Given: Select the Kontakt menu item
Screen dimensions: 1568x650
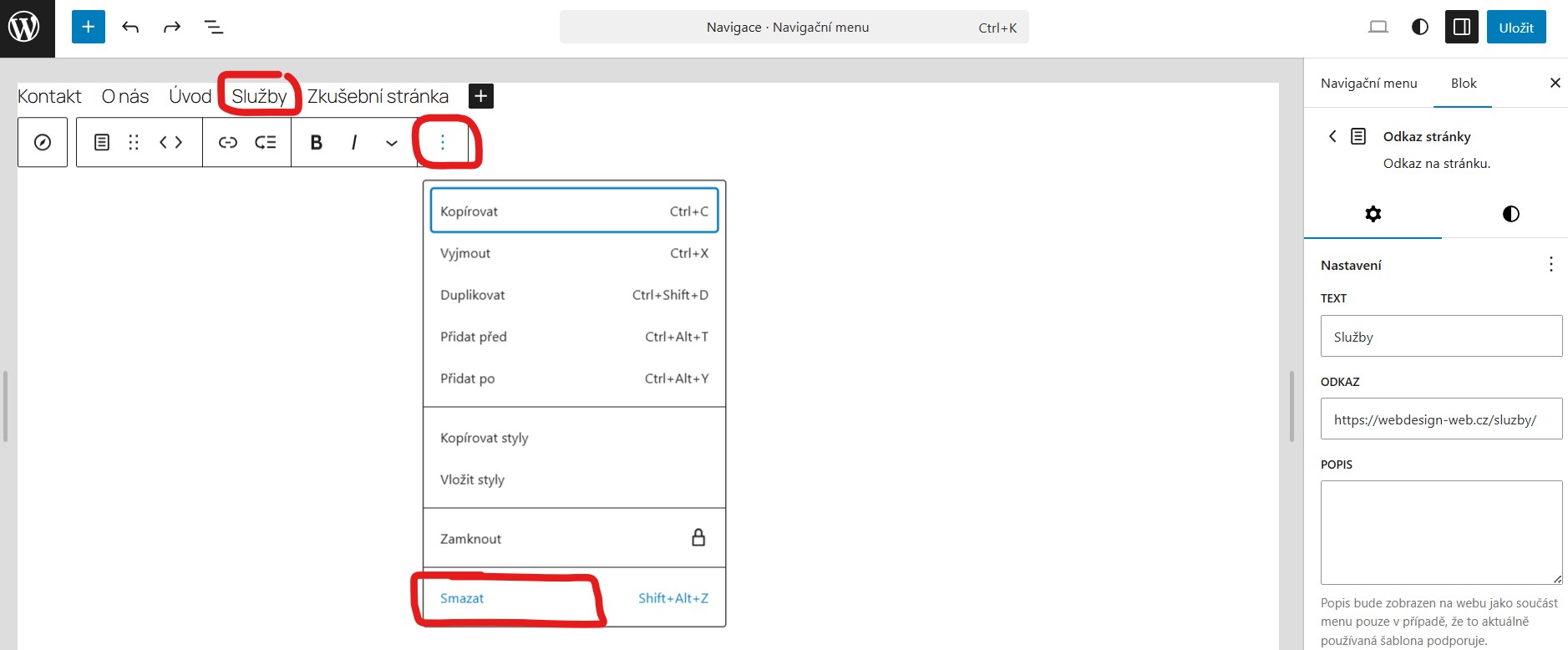Looking at the screenshot, I should click(x=49, y=96).
